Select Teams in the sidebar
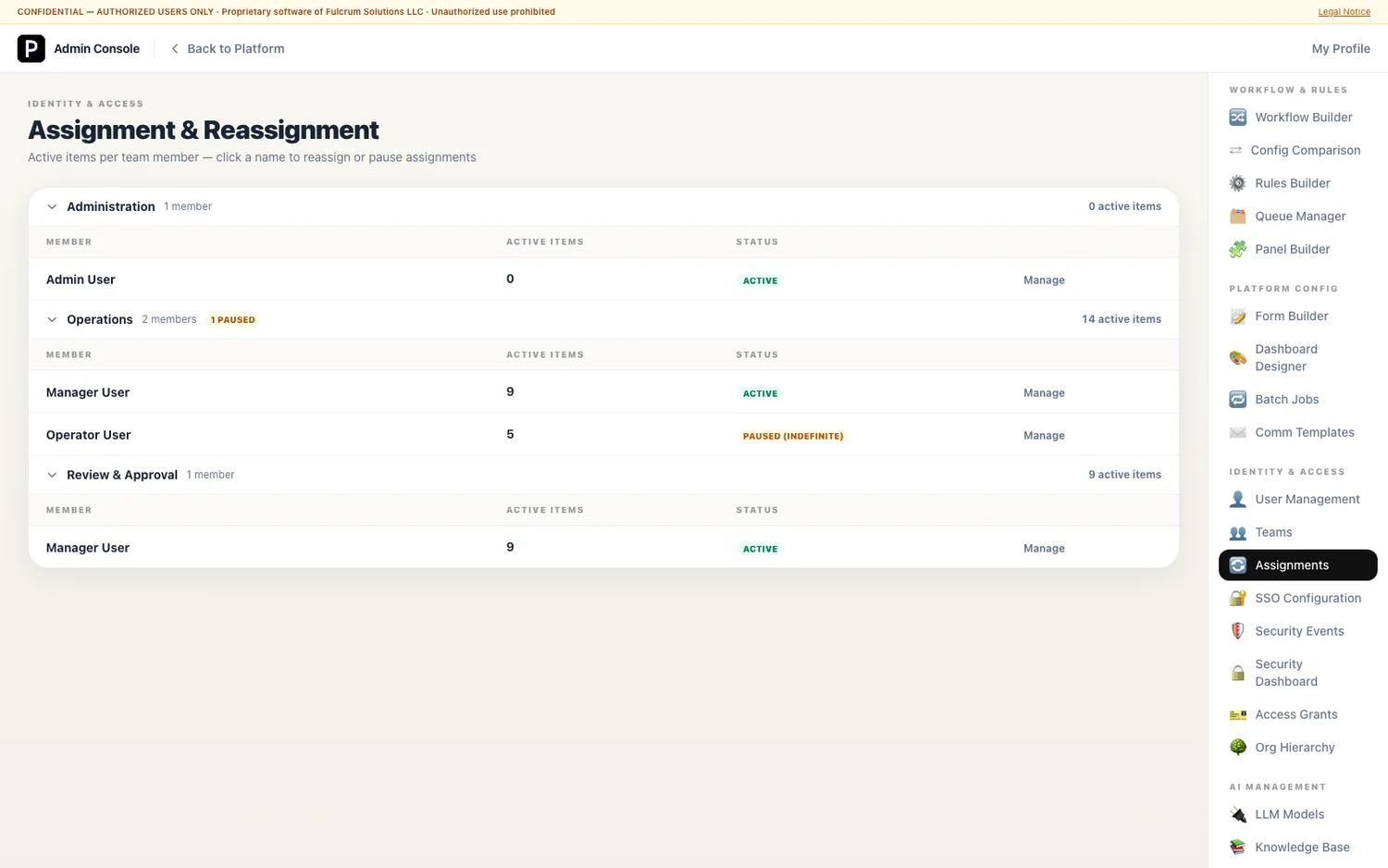The height and width of the screenshot is (868, 1388). tap(1297, 532)
